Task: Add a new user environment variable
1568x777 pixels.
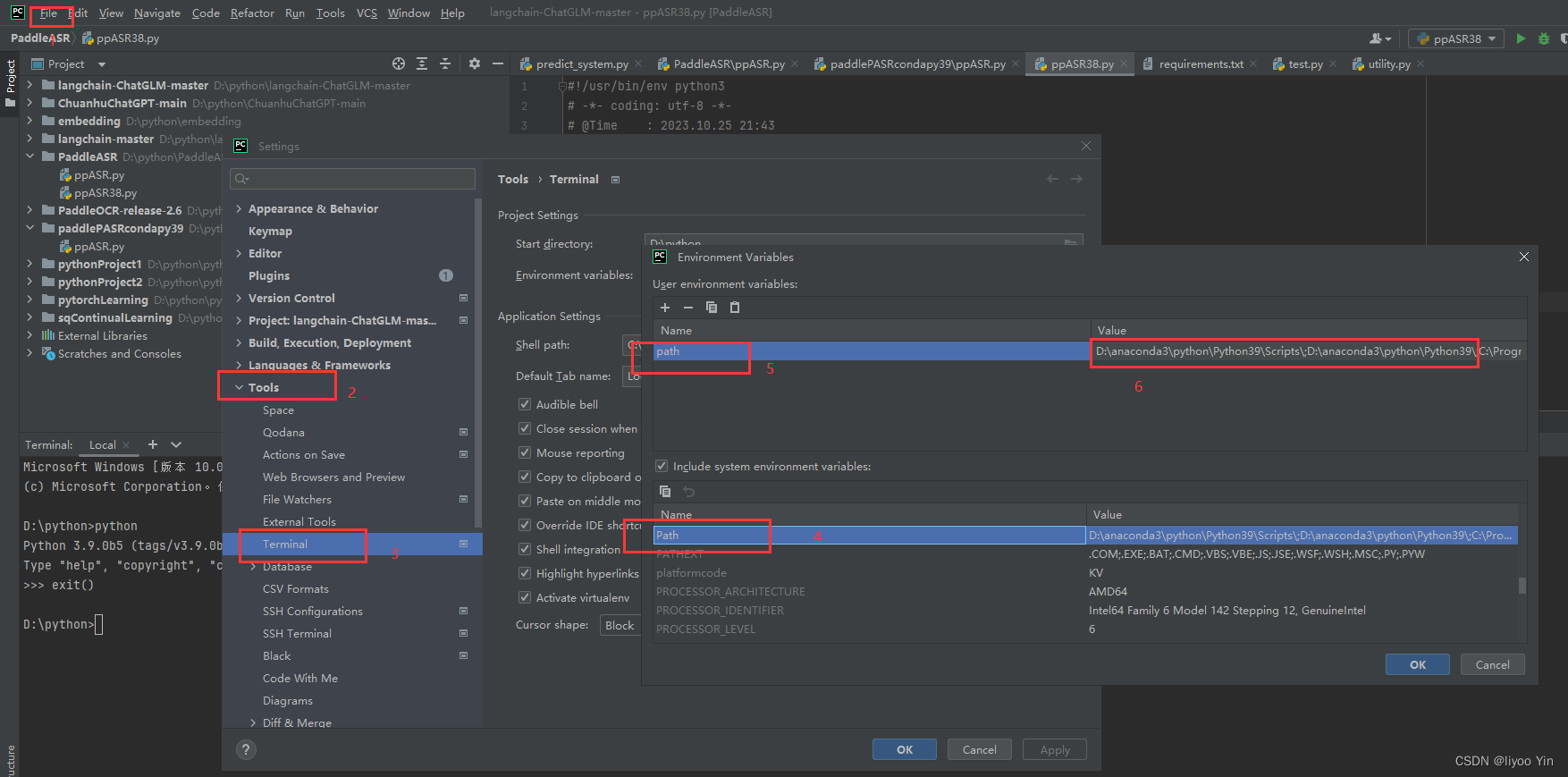Action: (x=665, y=308)
